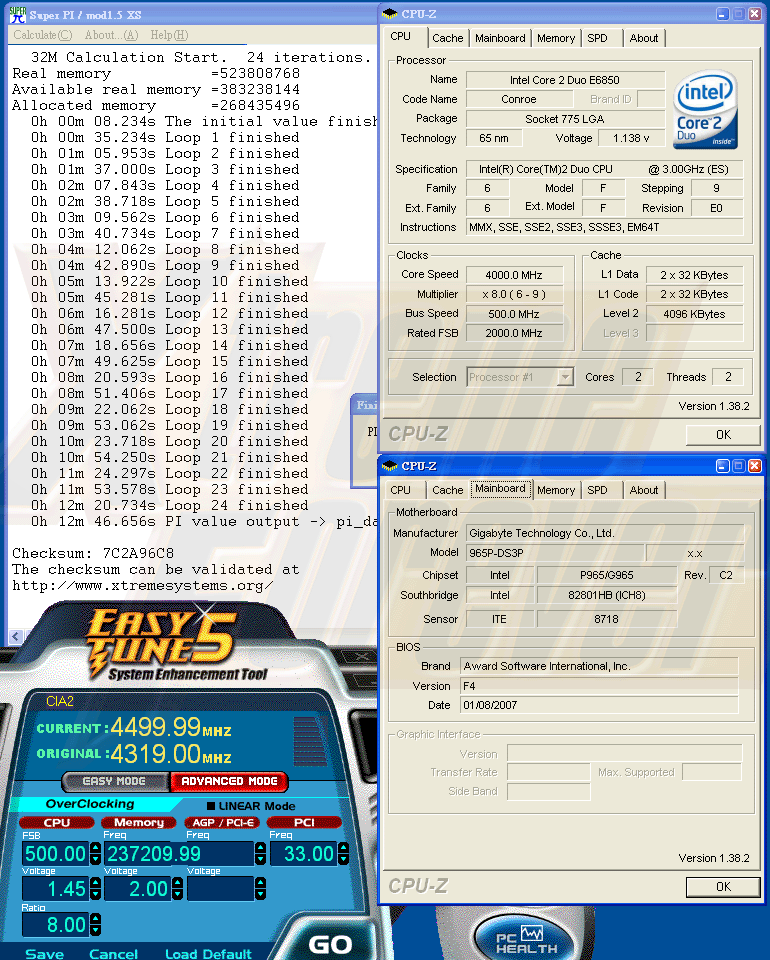Click the top CPU-Z window title icon
770x960 pixels.
tap(389, 14)
